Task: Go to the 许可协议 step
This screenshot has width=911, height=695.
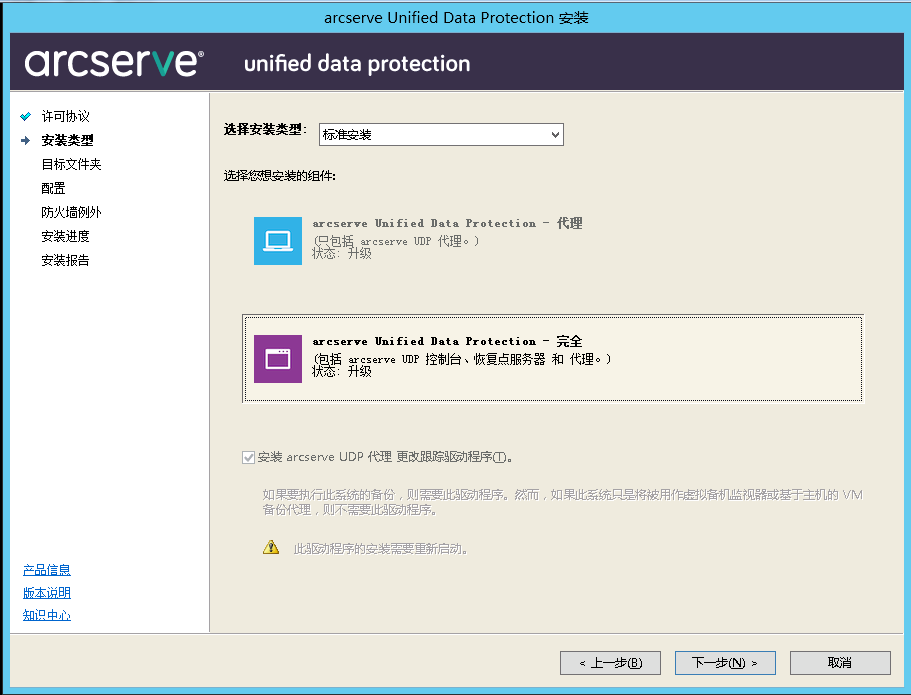Action: point(65,116)
